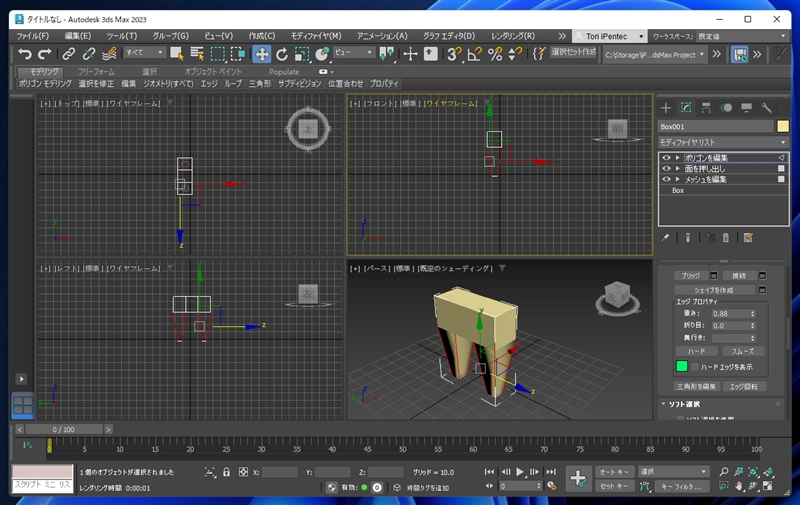Image resolution: width=800 pixels, height=505 pixels.
Task: Open the レンダリング(R) menu
Action: 513,36
